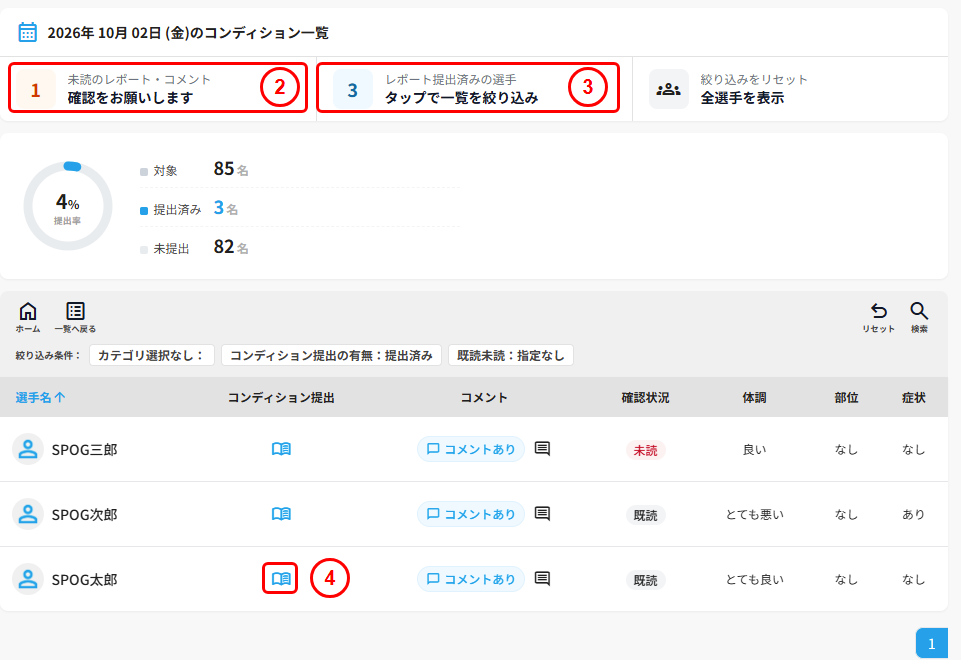Select the player name SPOG三郎
Viewport: 961px width, 660px height.
[85, 450]
